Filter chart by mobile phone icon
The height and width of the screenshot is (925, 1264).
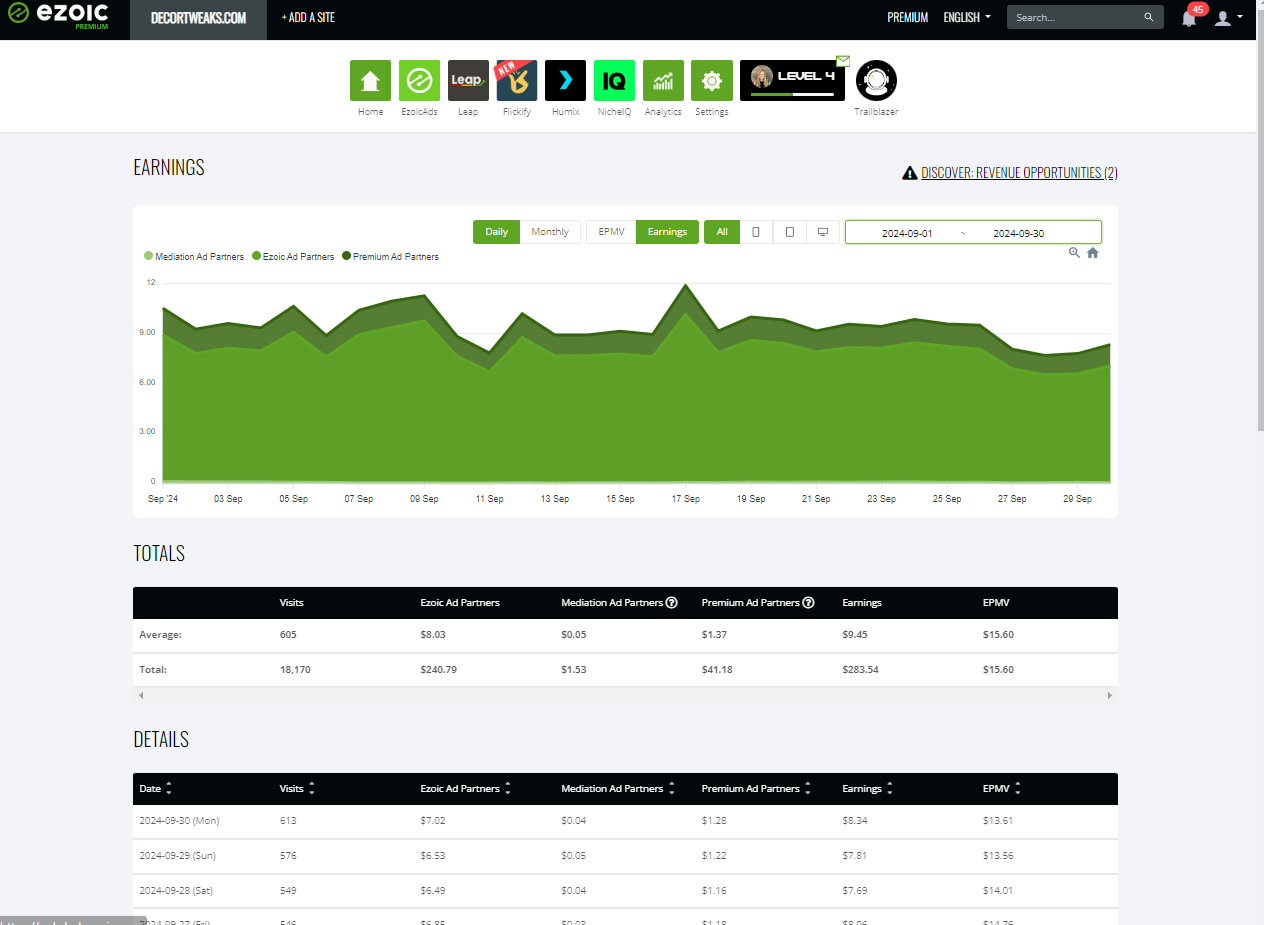755,232
